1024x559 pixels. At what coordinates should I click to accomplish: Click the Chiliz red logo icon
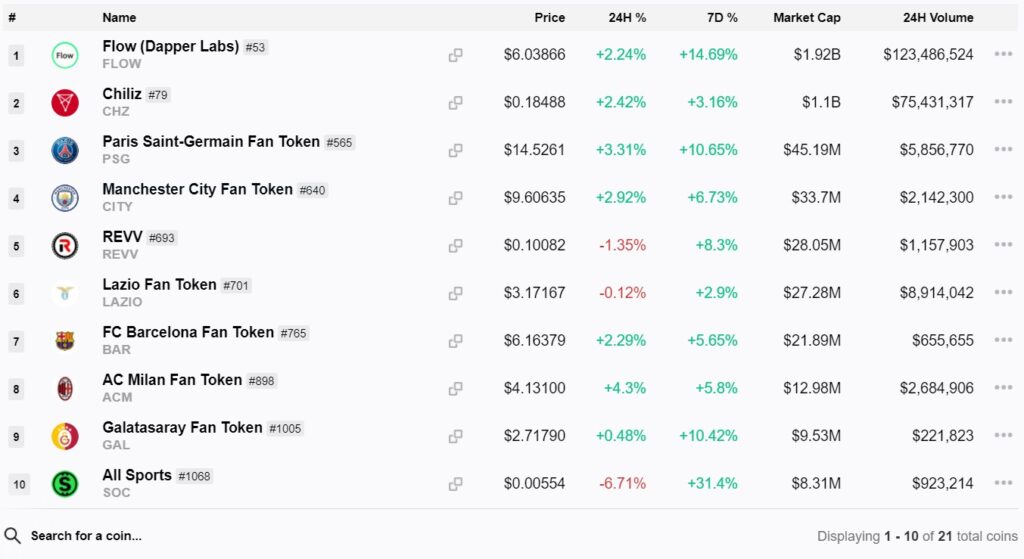pos(65,103)
